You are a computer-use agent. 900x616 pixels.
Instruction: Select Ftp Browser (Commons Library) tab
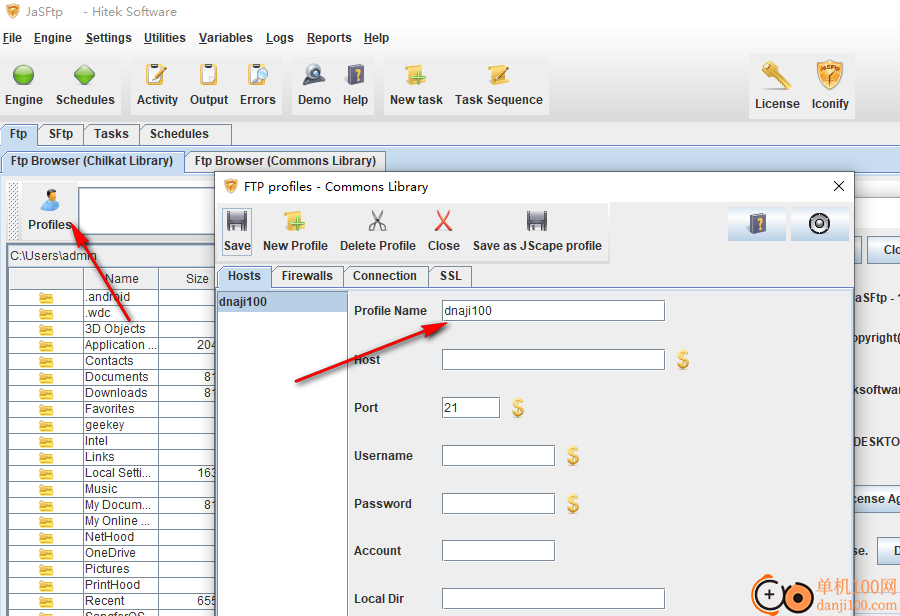click(285, 161)
